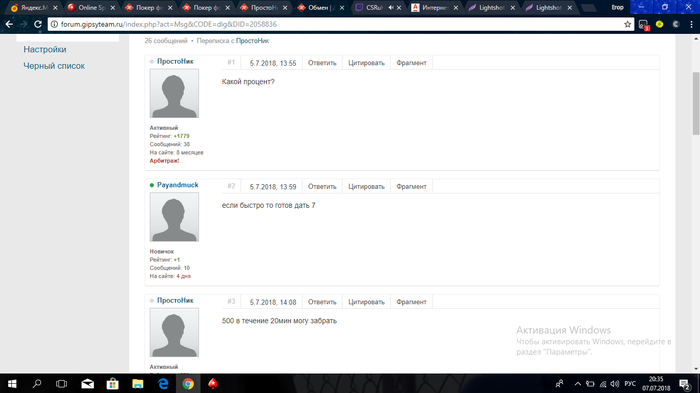Click Ответить on message #3
700x393 pixels.
[322, 302]
